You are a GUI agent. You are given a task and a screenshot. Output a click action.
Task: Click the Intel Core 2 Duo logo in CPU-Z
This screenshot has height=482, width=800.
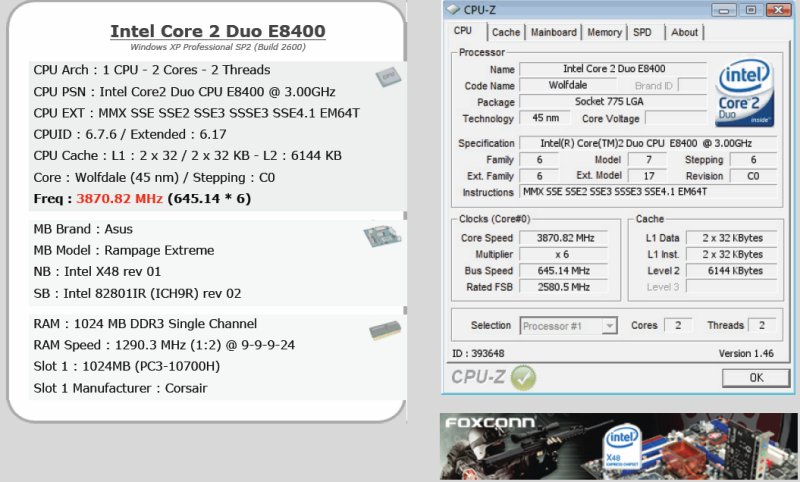click(745, 94)
